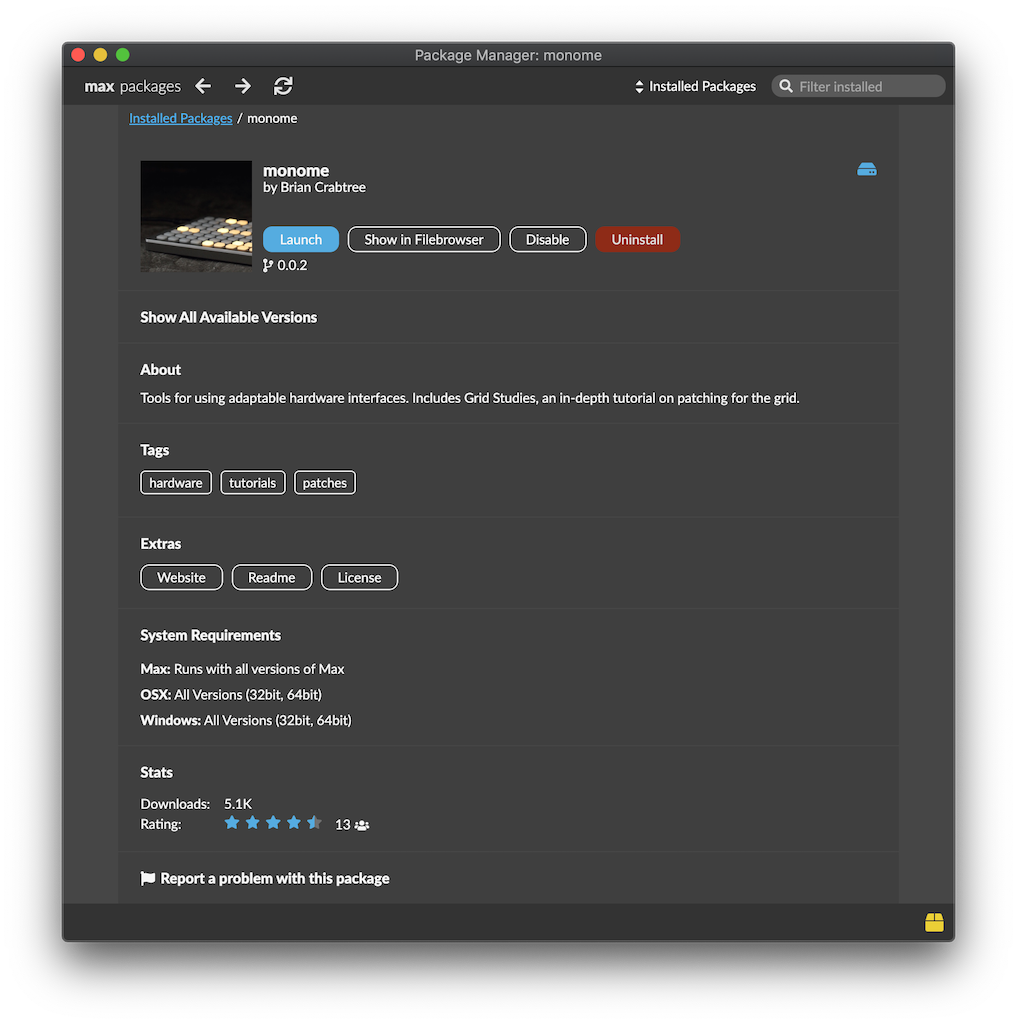This screenshot has height=1024, width=1017.
Task: Open the Installed Packages breadcrumb link
Action: [x=181, y=118]
